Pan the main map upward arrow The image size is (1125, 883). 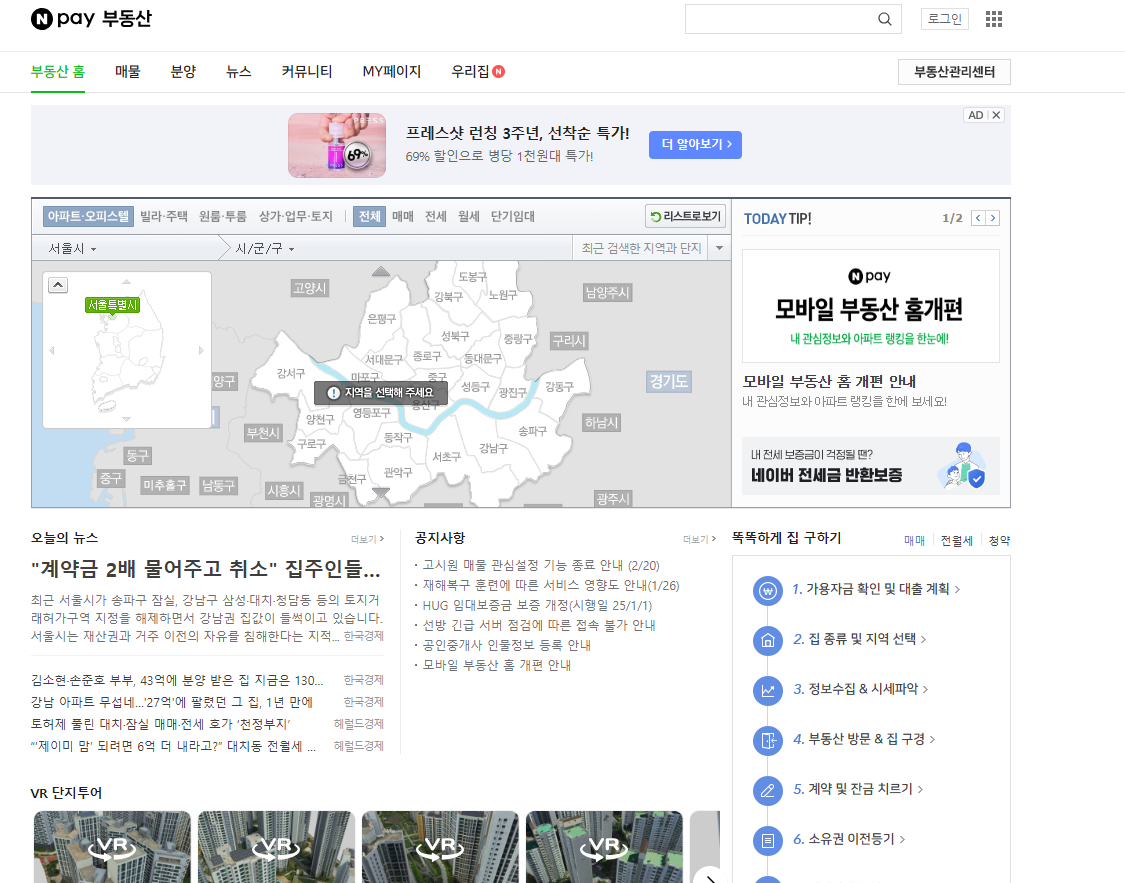381,271
